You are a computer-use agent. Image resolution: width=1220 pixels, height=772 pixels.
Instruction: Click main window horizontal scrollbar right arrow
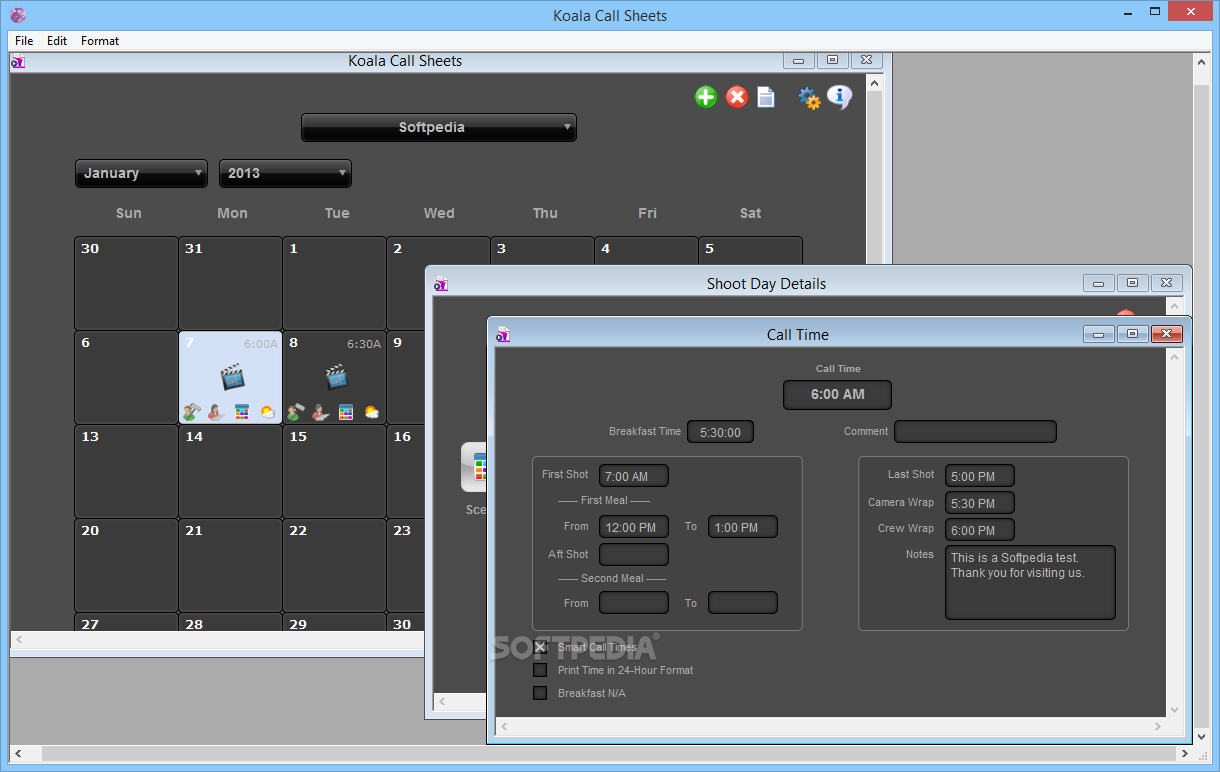pyautogui.click(x=1187, y=754)
